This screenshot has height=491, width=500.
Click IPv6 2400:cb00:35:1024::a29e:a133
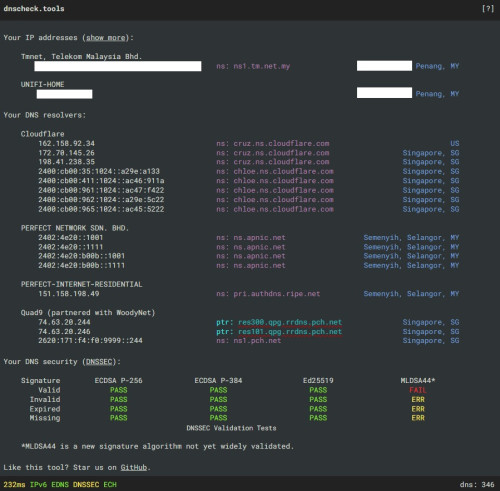[99, 171]
